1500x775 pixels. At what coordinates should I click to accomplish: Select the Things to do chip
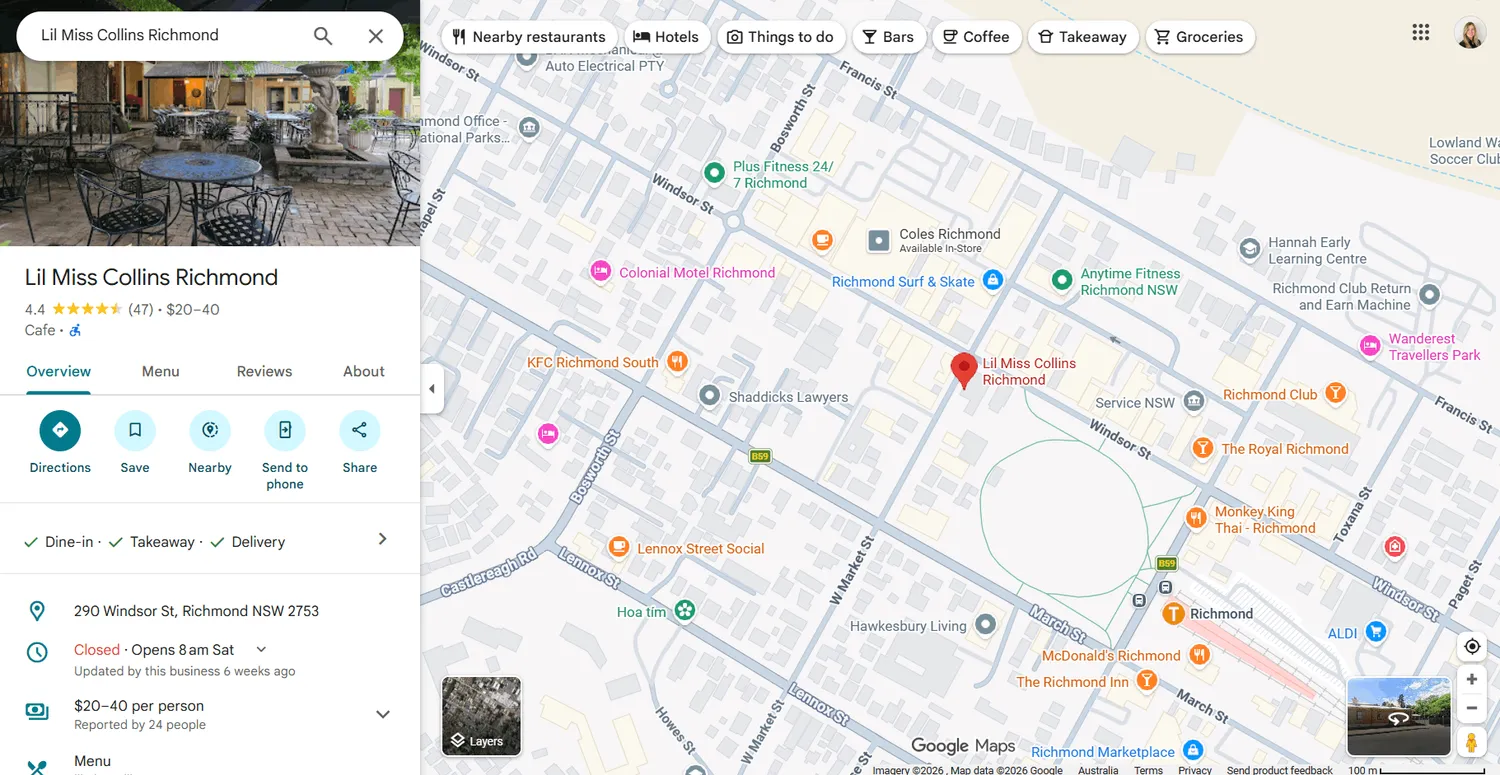781,37
